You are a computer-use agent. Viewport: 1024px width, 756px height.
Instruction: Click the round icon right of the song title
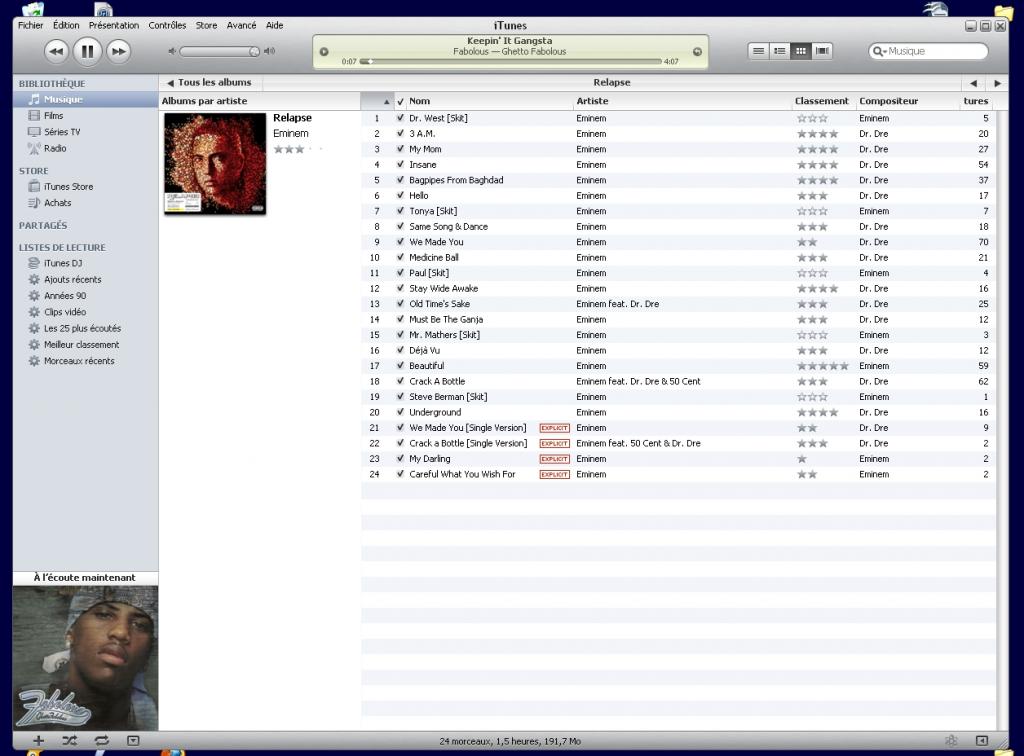tap(697, 52)
